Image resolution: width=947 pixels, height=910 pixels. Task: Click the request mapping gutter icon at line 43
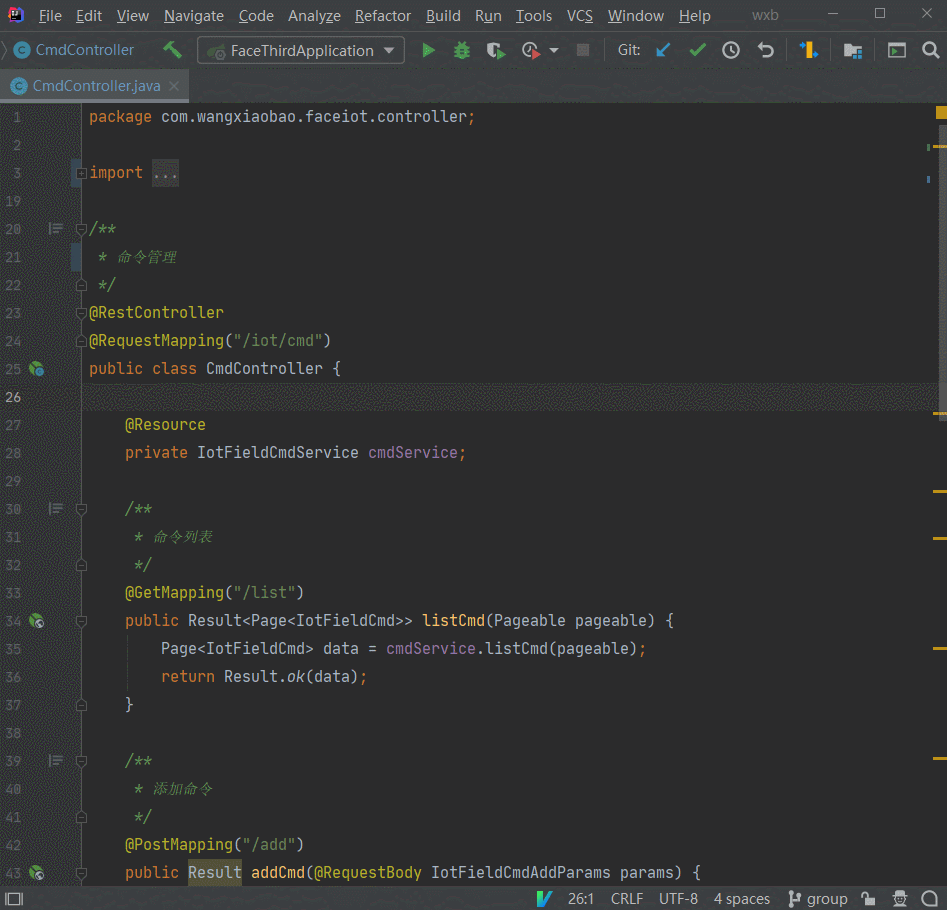click(36, 872)
